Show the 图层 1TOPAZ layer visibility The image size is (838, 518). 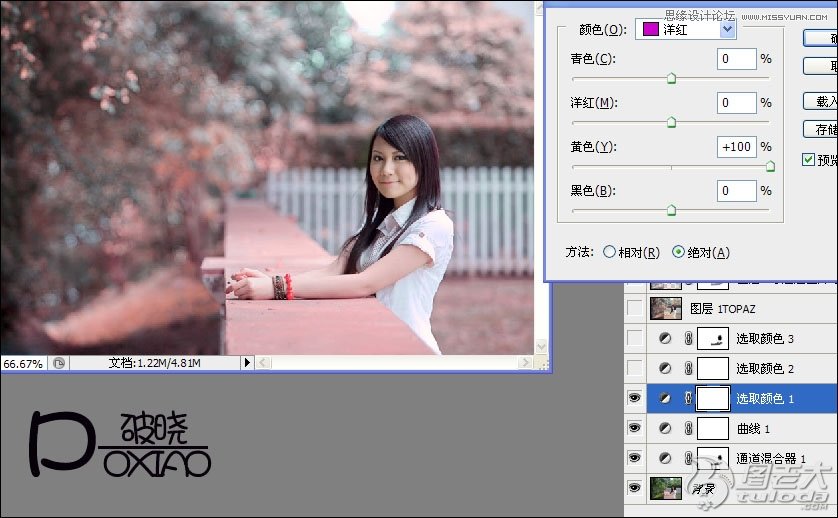point(634,308)
